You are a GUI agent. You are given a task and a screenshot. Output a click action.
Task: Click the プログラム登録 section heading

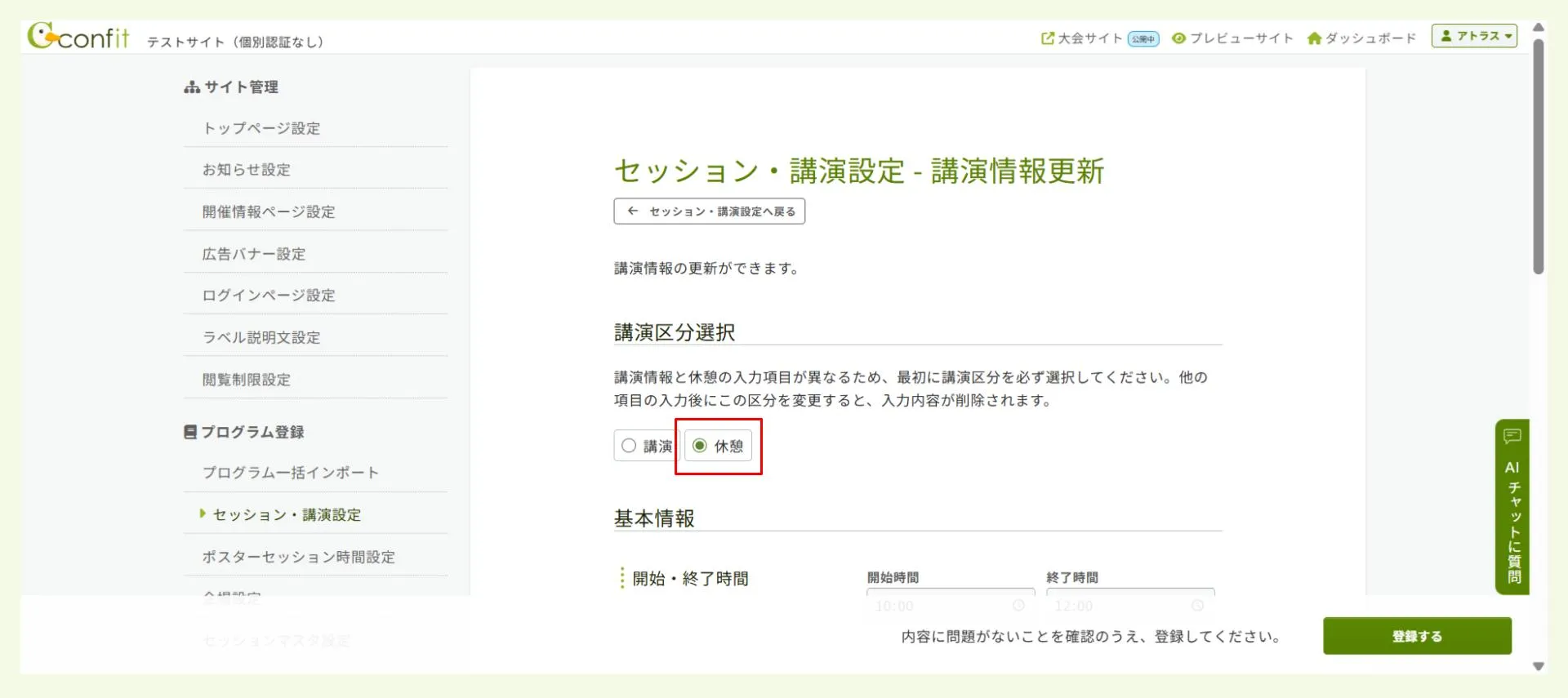tap(244, 432)
